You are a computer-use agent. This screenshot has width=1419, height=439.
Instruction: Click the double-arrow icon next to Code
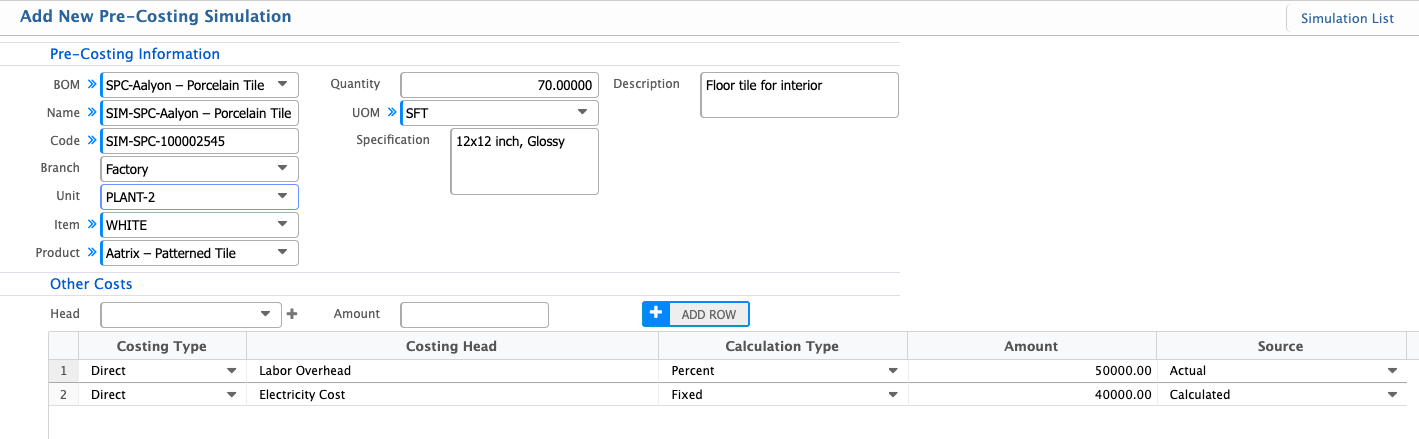point(93,141)
